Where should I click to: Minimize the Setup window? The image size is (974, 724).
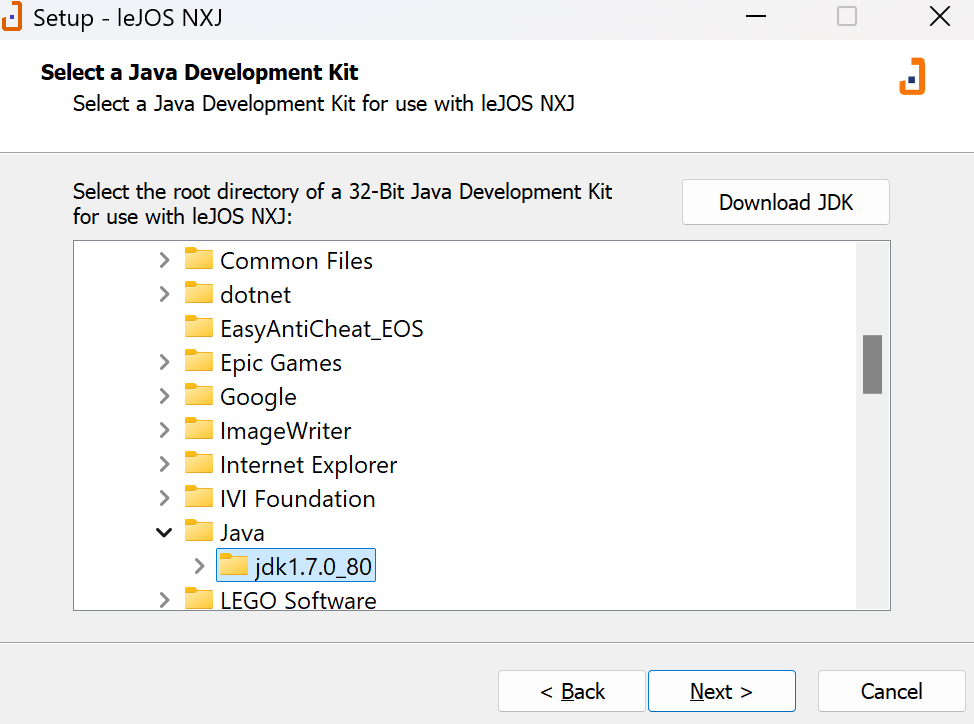(755, 17)
